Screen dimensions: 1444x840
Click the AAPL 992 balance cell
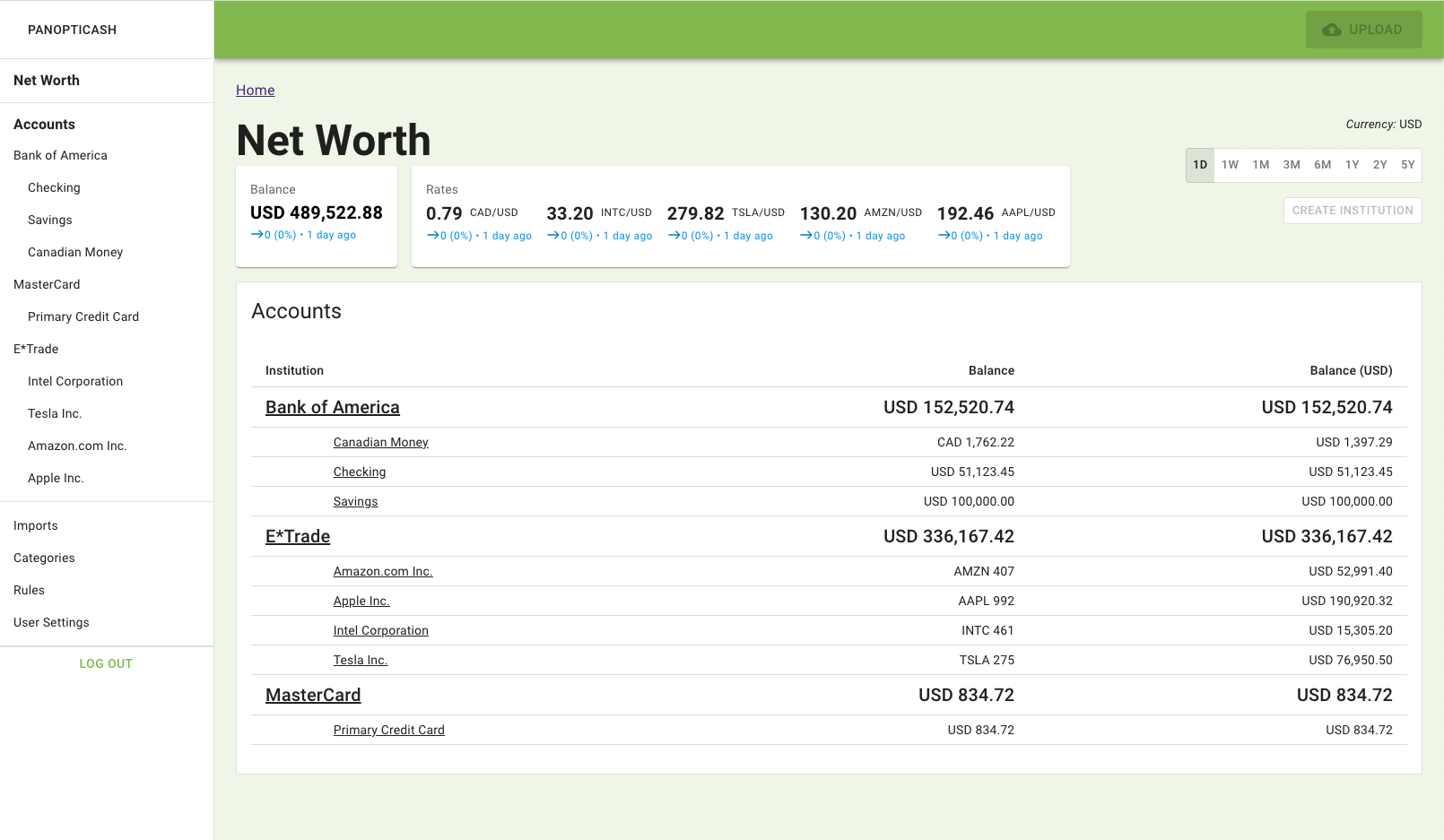pyautogui.click(x=987, y=601)
